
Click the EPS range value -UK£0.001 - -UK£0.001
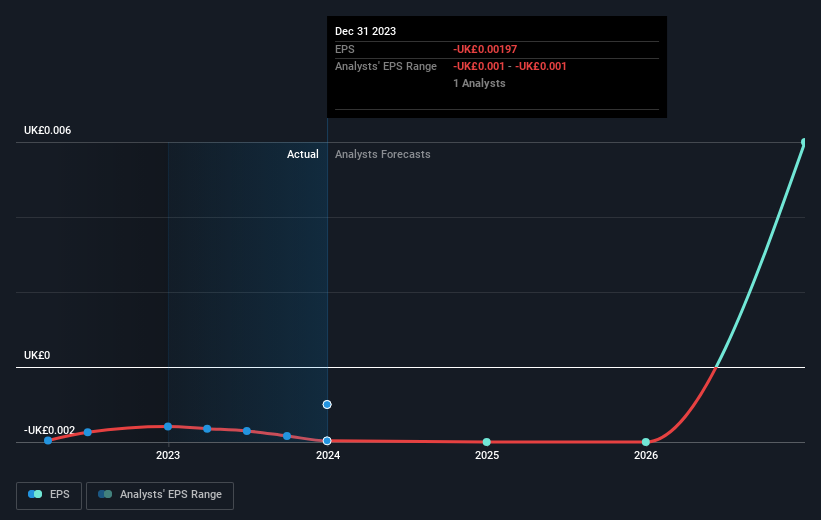pos(510,67)
